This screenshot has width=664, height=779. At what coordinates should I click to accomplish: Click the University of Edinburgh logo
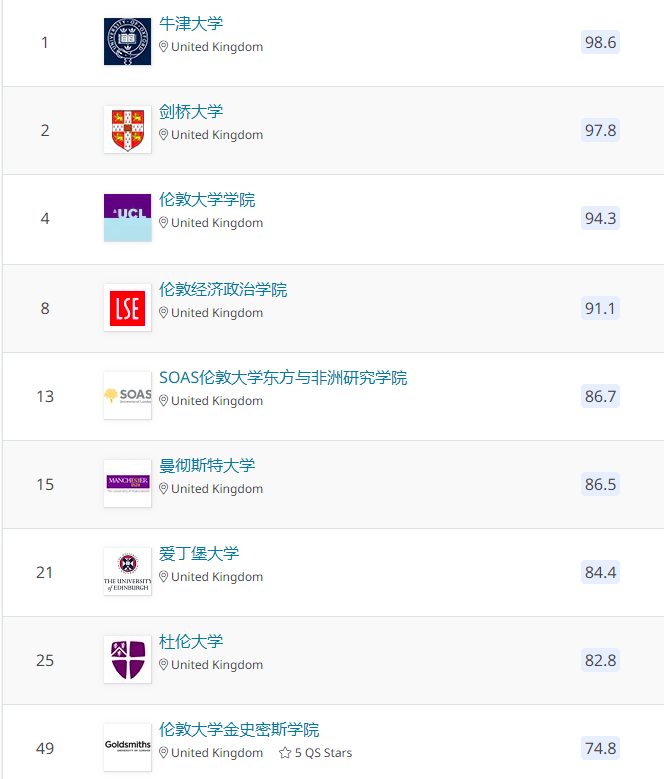point(127,572)
